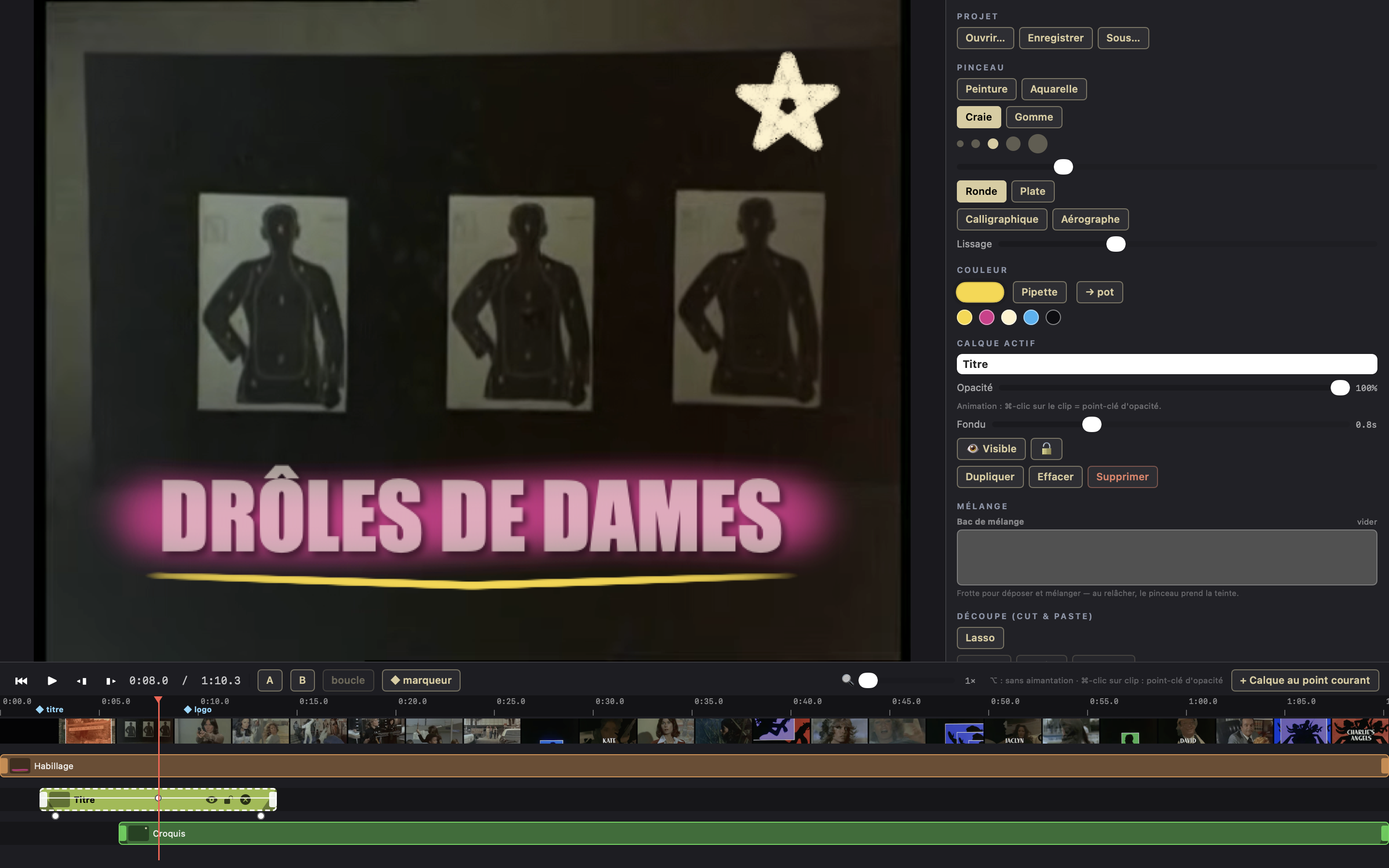The image size is (1389, 868).
Task: Jump to the 'logo' timeline marker
Action: click(x=198, y=709)
